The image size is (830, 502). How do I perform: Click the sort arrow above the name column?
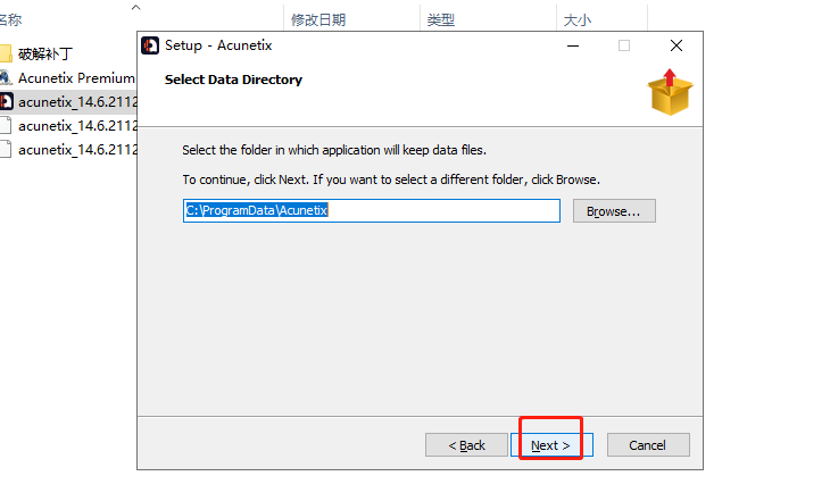tap(136, 7)
